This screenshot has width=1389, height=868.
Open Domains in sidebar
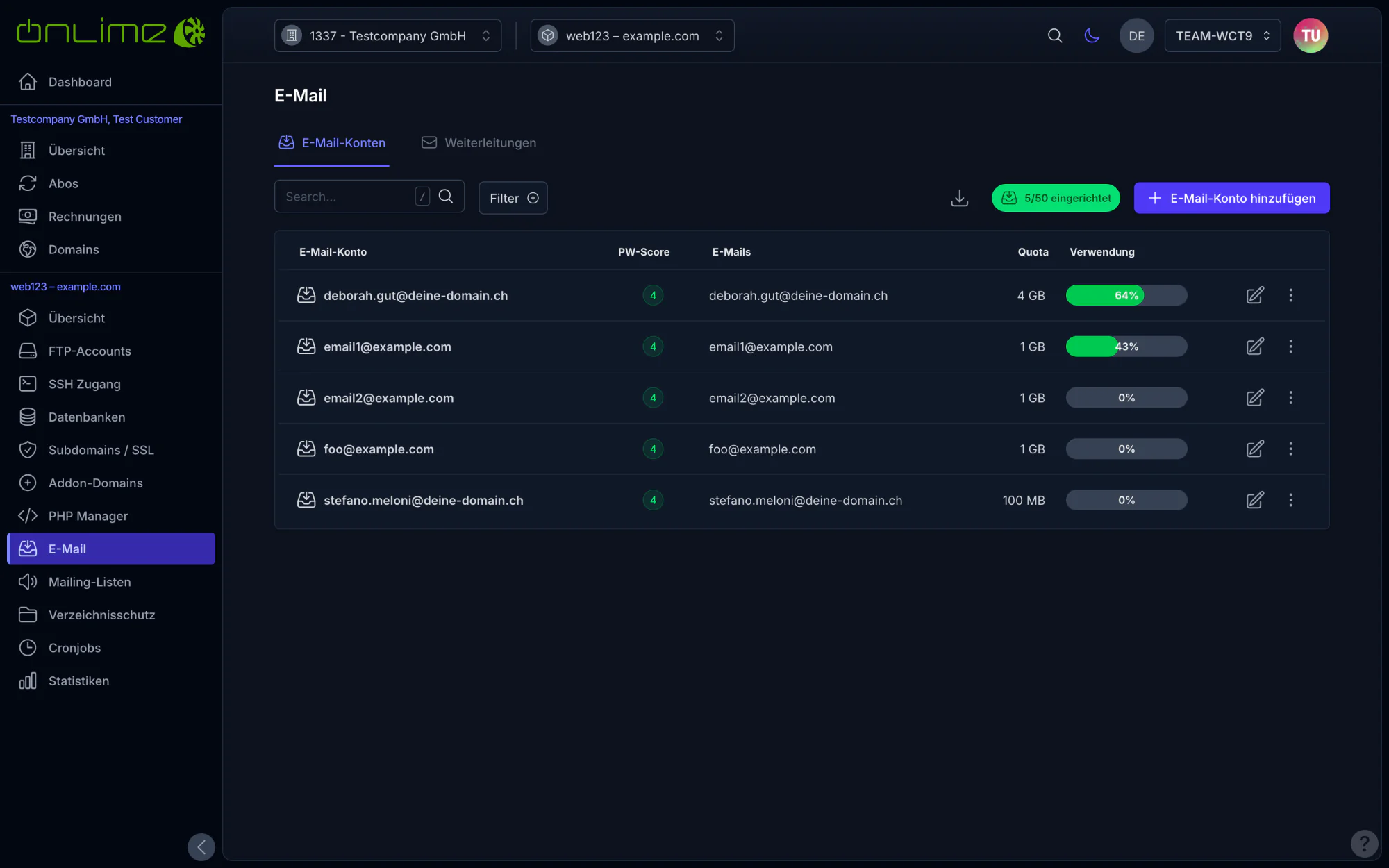point(111,249)
